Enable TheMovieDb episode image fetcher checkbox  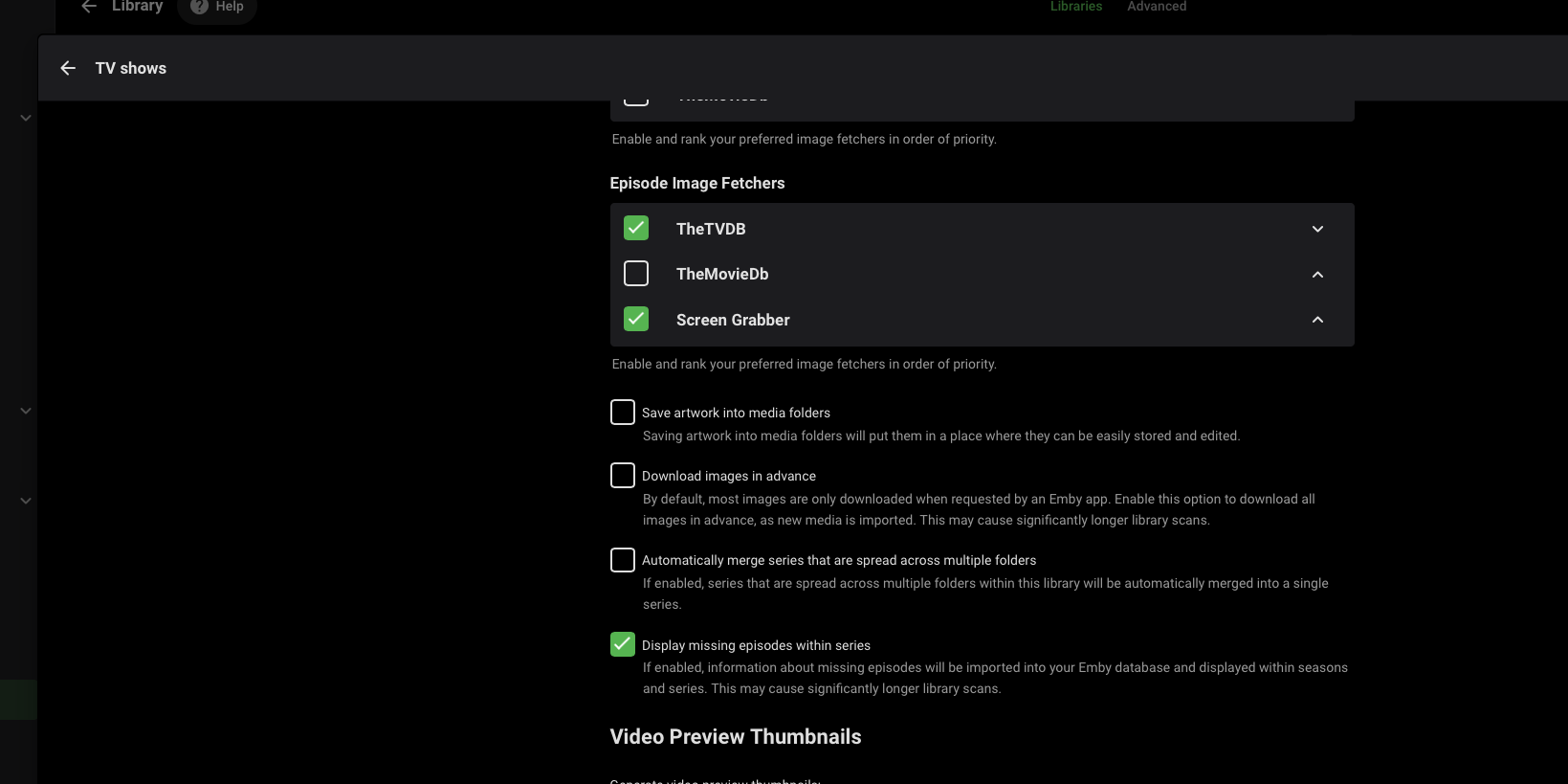[x=636, y=274]
